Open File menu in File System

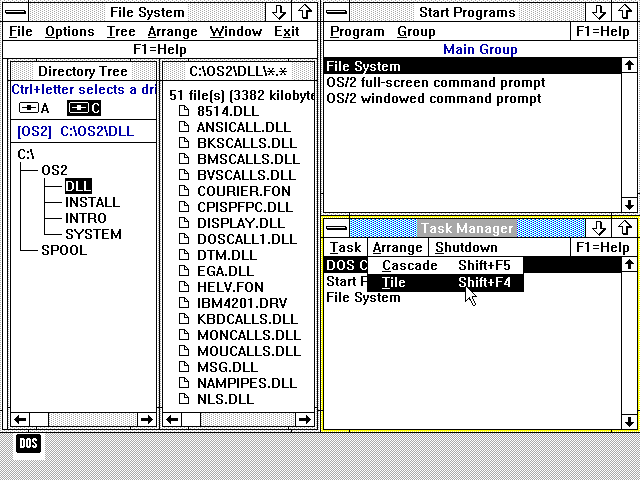pos(20,31)
